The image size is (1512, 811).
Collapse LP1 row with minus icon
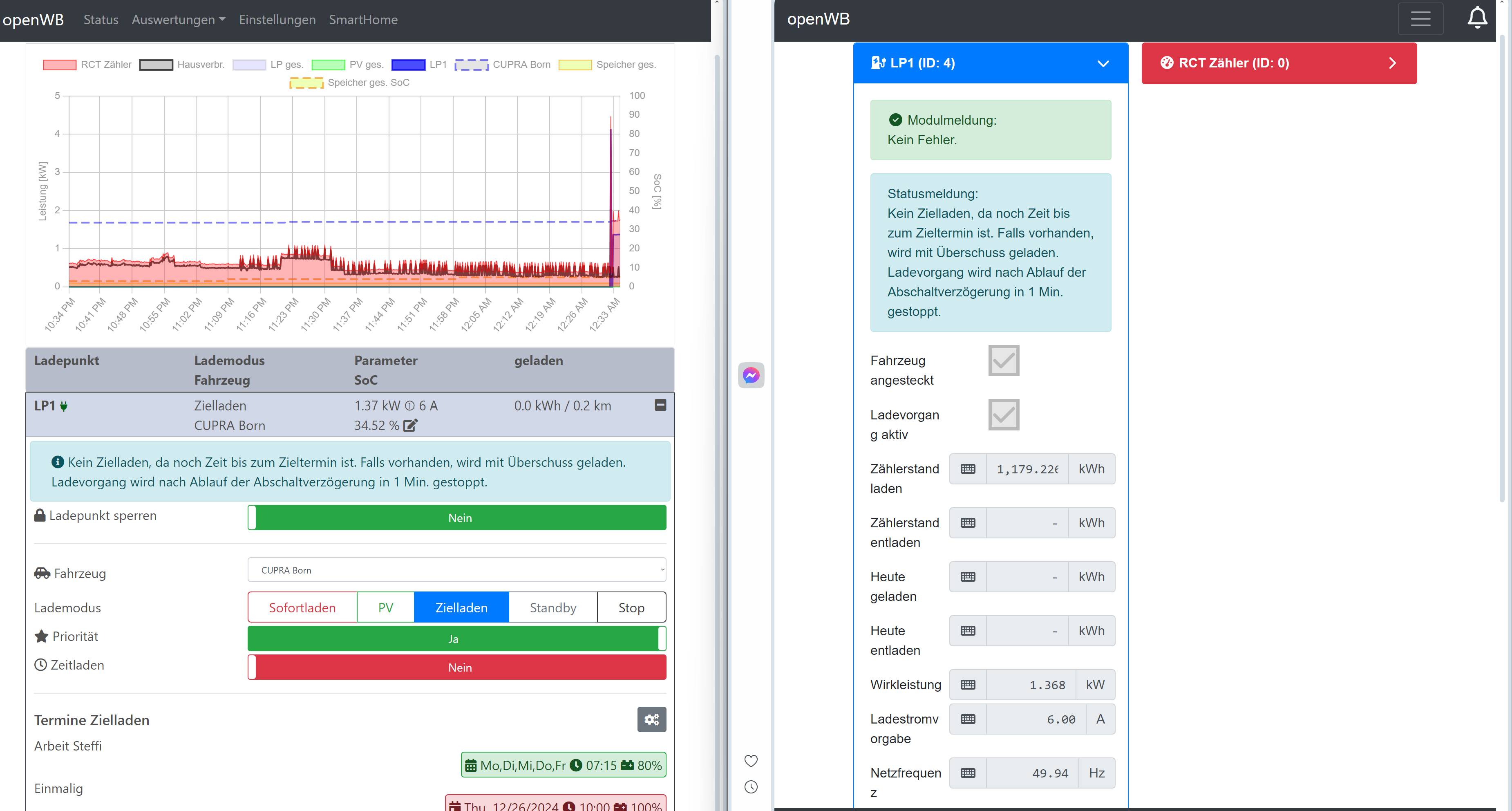coord(660,405)
